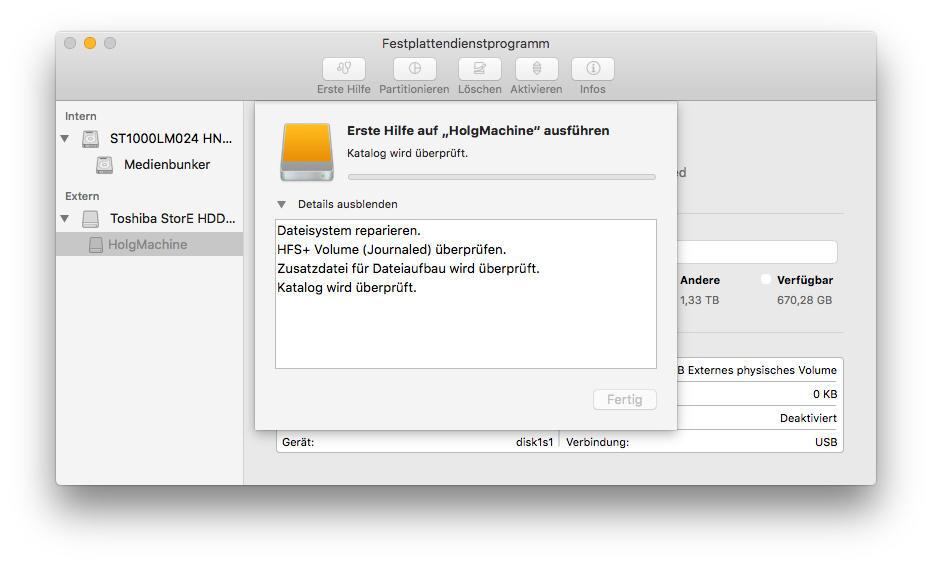Click the Toshiba StorE HDD drive icon

tap(90, 219)
